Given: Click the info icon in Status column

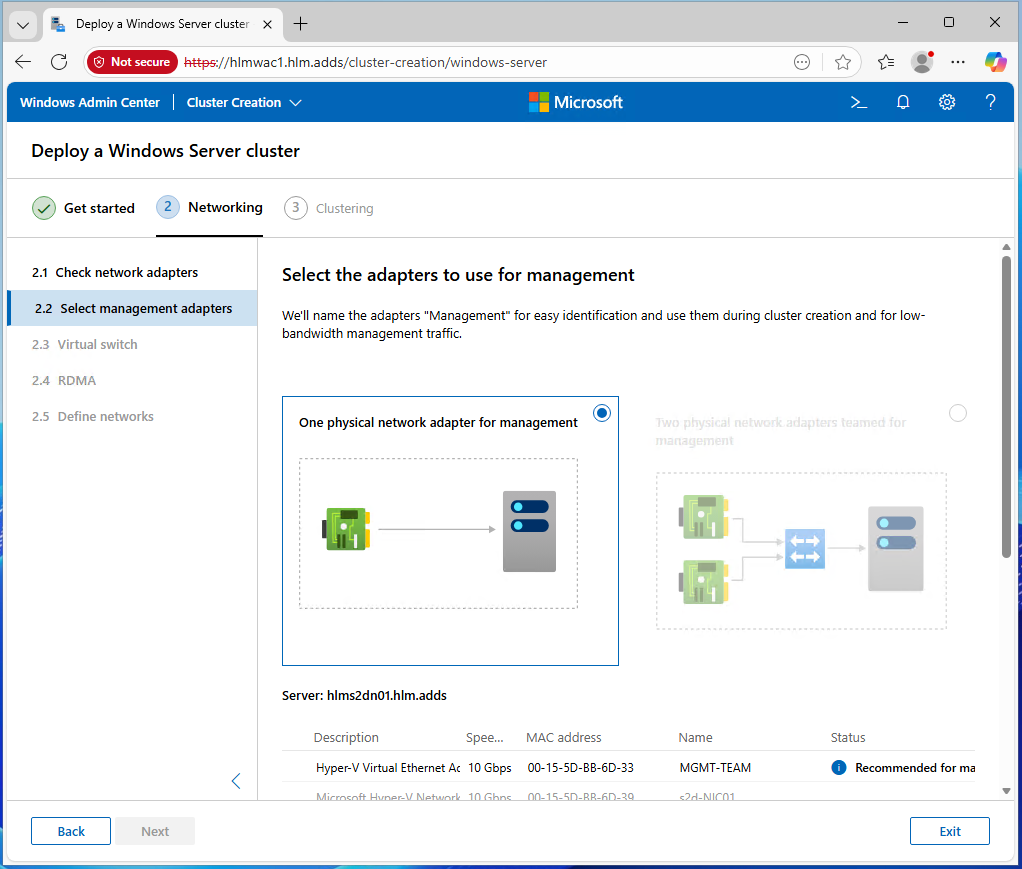Looking at the screenshot, I should (839, 768).
